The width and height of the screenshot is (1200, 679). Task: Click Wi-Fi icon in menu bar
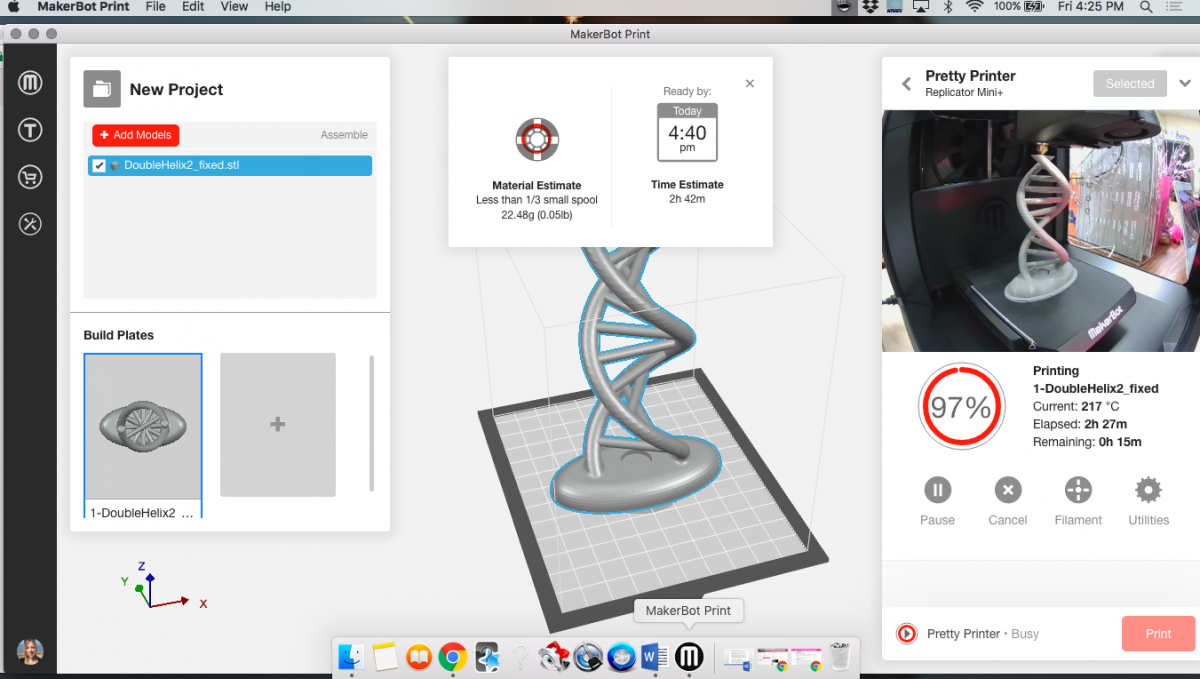click(x=974, y=7)
